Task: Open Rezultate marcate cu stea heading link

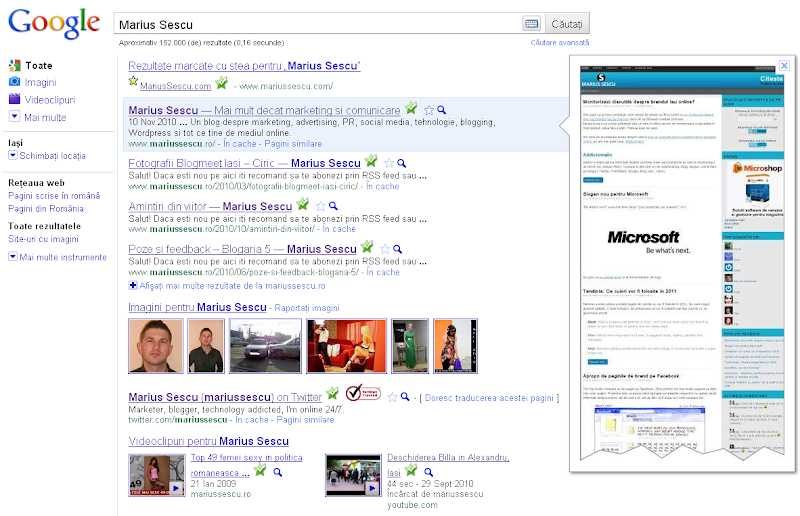Action: pos(244,66)
